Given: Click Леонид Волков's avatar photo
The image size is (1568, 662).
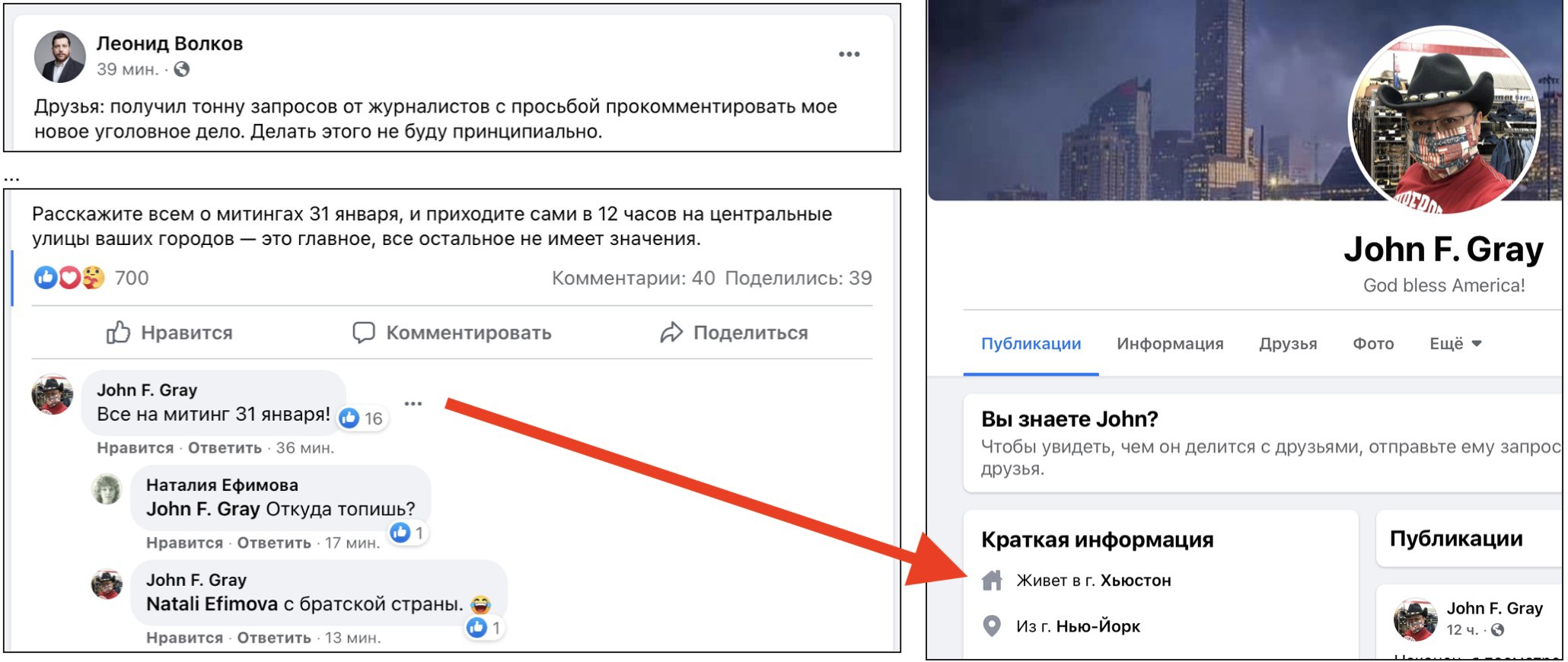Looking at the screenshot, I should pyautogui.click(x=59, y=56).
